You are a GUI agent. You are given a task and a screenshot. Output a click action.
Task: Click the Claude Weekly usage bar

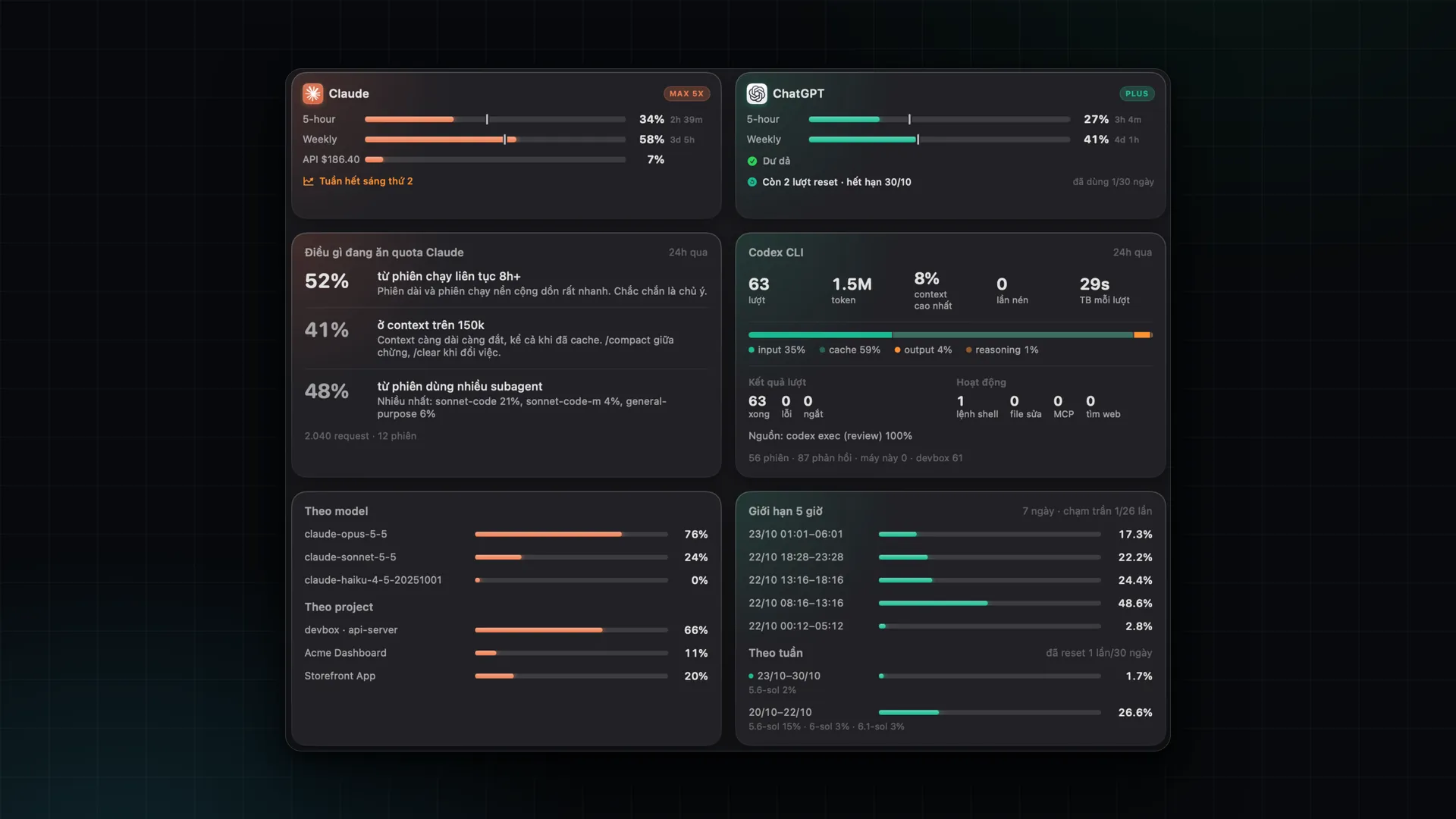pos(495,140)
